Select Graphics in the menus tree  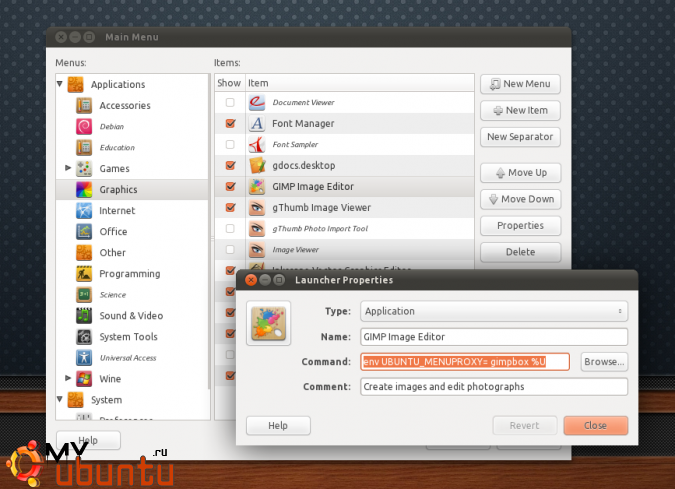click(118, 189)
